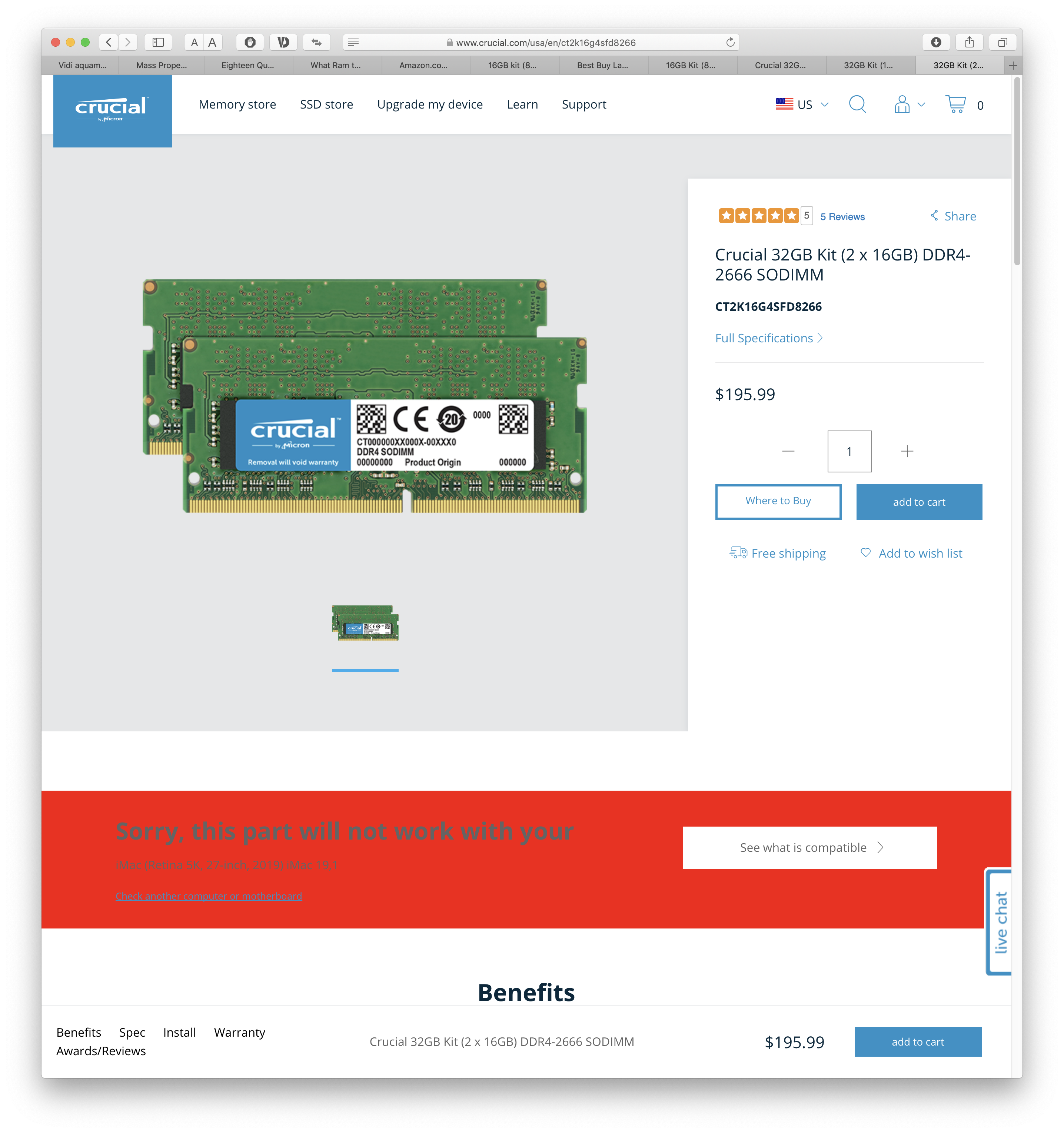Click the V extension icon in toolbar
The height and width of the screenshot is (1133, 1064).
283,42
